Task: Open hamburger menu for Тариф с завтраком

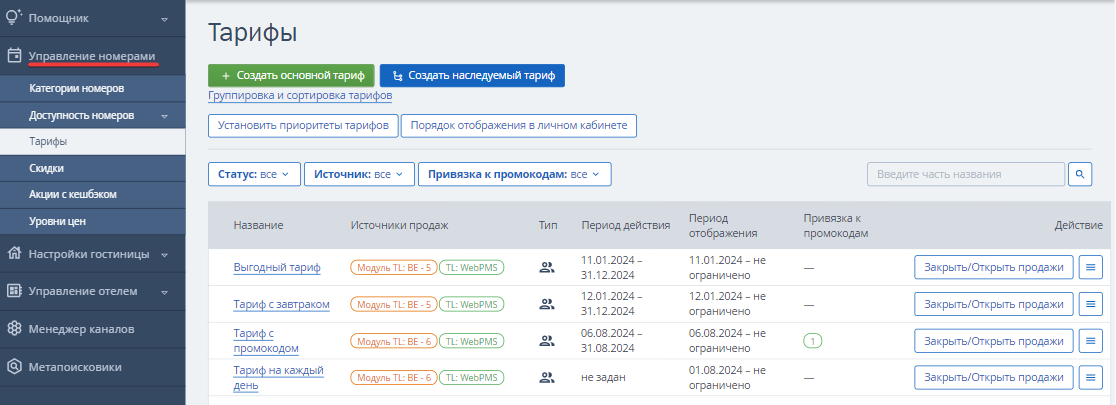Action: pos(1090,304)
